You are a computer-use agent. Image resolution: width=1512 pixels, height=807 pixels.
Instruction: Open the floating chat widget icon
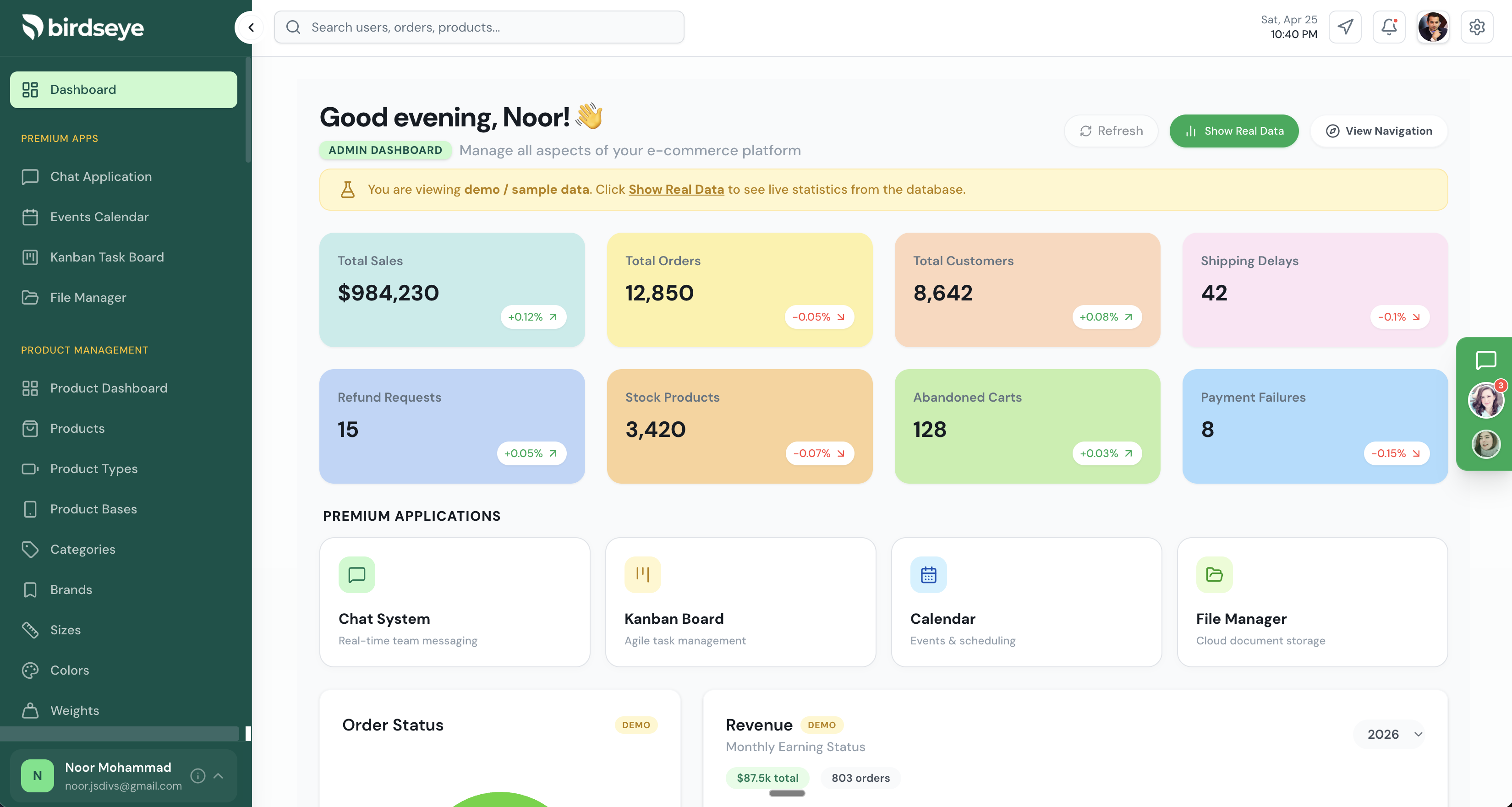point(1485,360)
